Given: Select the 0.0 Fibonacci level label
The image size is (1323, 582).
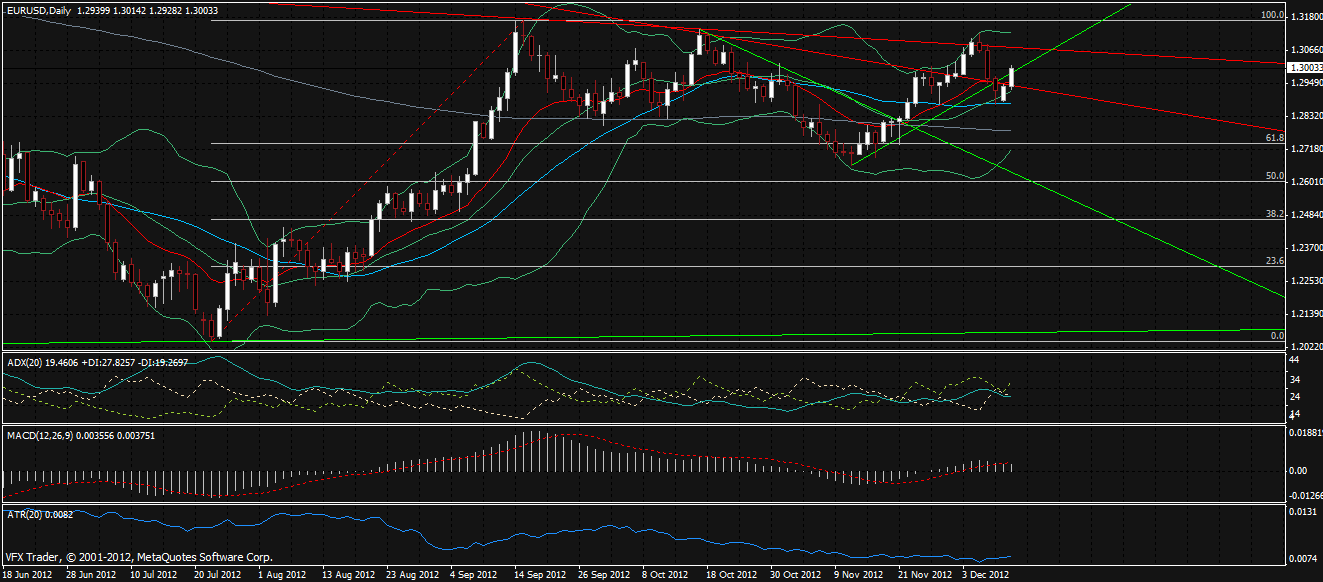Looking at the screenshot, I should point(1276,336).
